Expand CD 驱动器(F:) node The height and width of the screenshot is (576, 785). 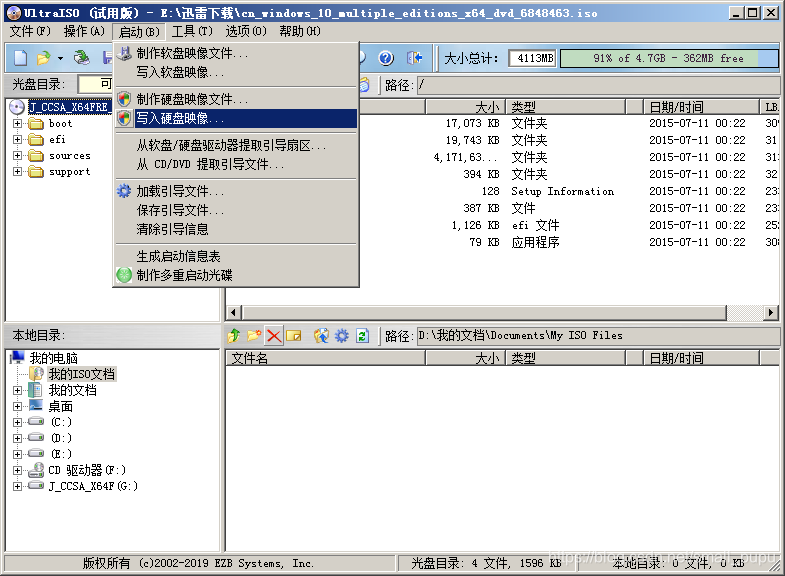[x=18, y=470]
